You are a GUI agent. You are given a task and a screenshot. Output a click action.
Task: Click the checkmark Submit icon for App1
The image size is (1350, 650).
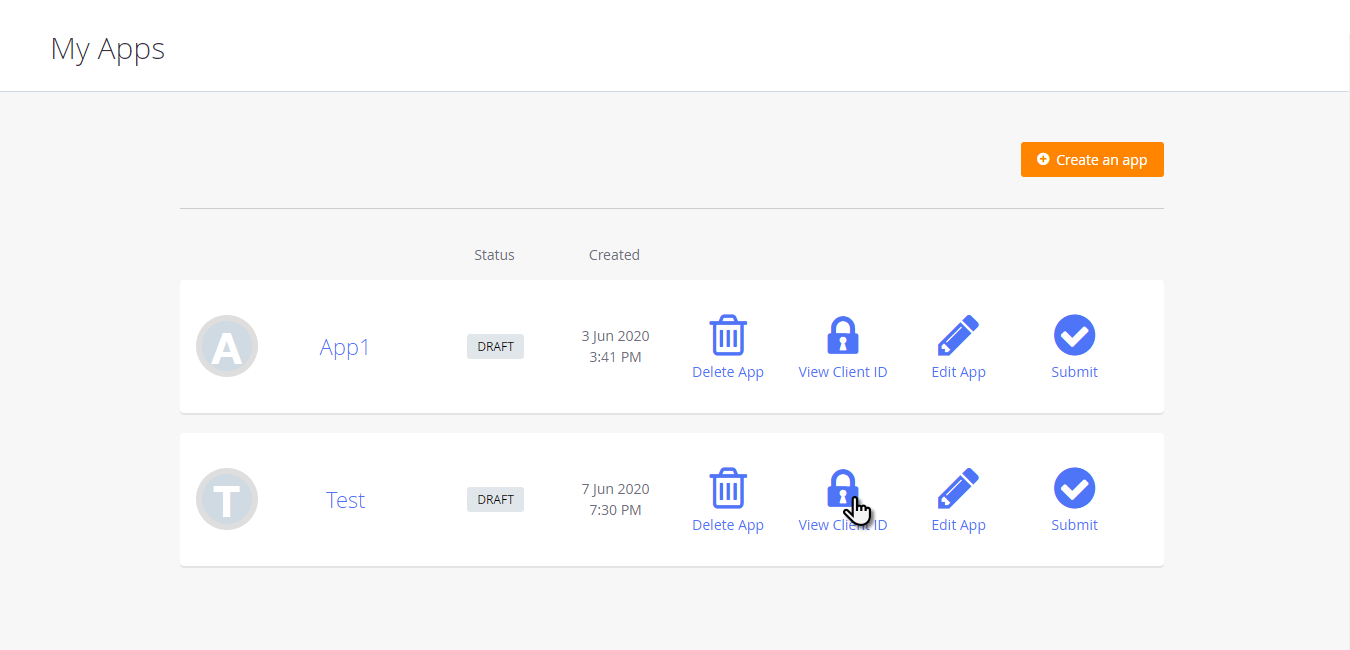[x=1074, y=335]
